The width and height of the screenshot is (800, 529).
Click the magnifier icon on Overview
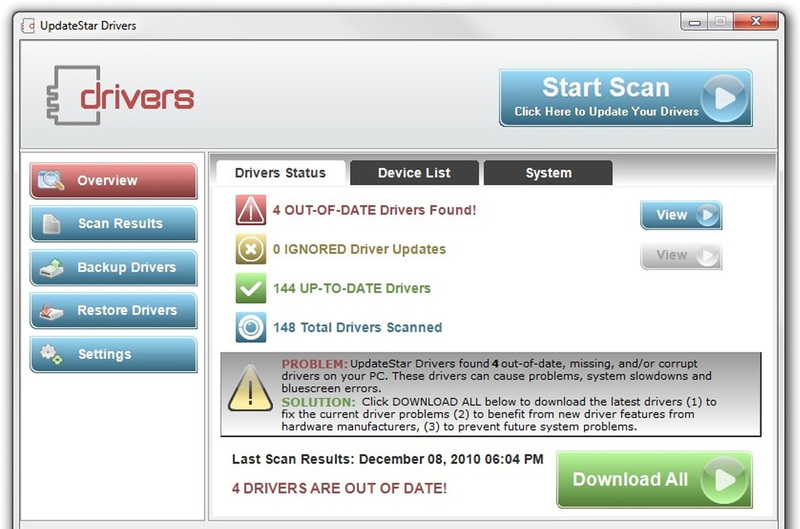tap(51, 181)
